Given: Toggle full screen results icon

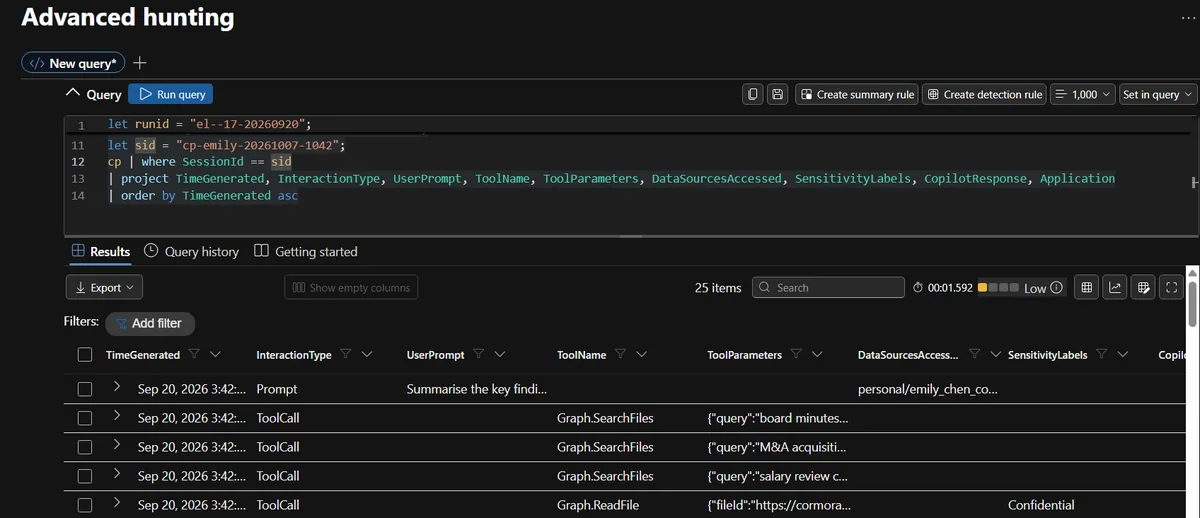Looking at the screenshot, I should [1172, 287].
